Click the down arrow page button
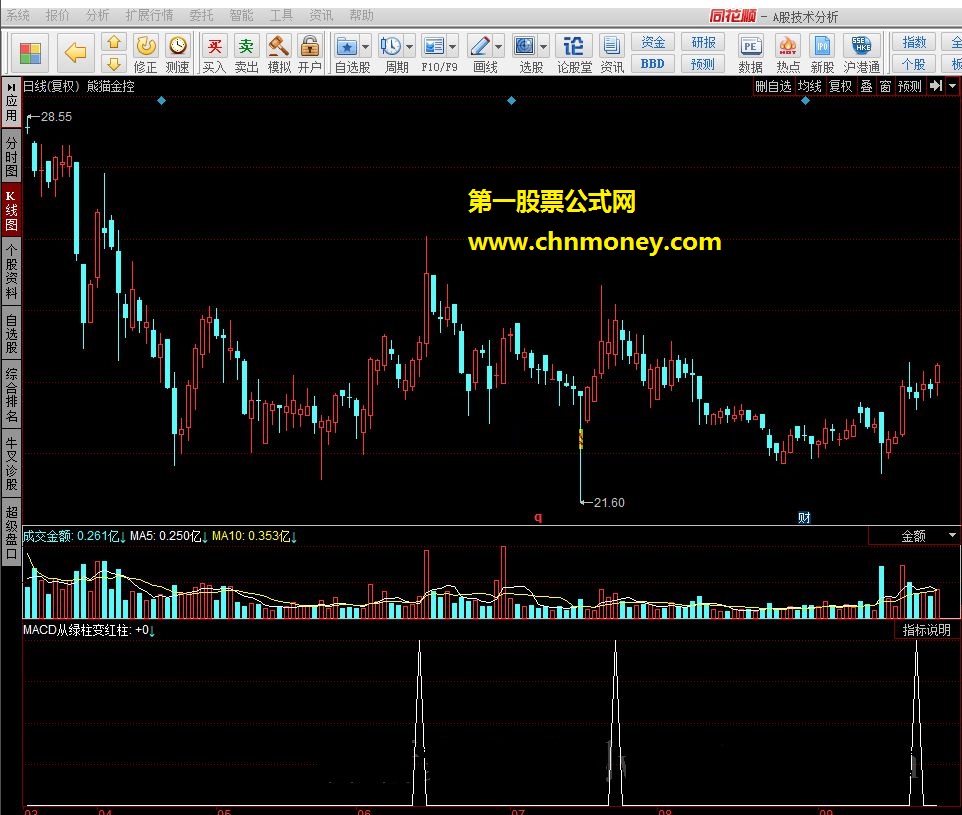The height and width of the screenshot is (815, 962). [114, 63]
